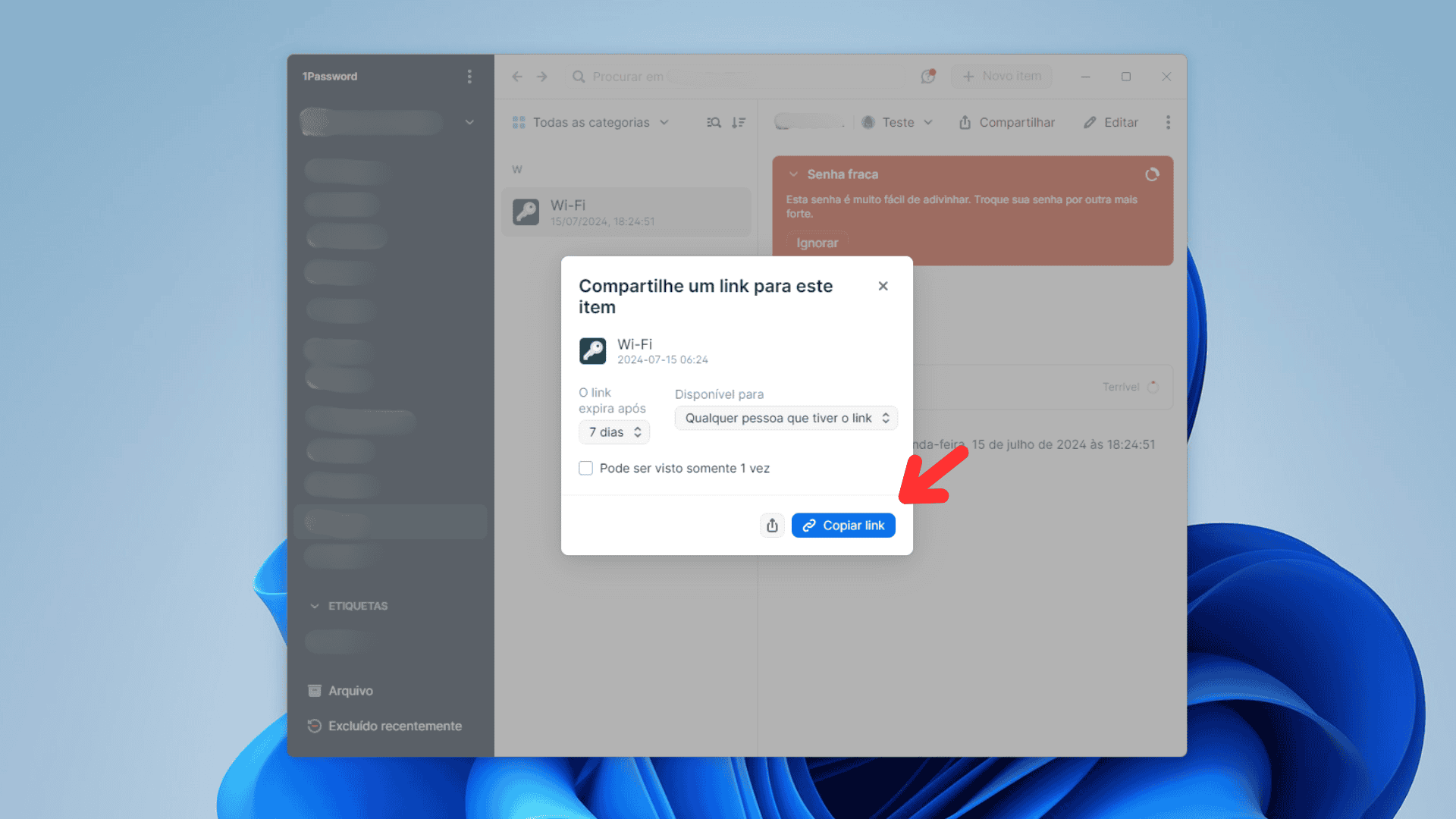Open the 1Password sidebar three-dot menu
Viewport: 1456px width, 819px height.
coord(469,77)
